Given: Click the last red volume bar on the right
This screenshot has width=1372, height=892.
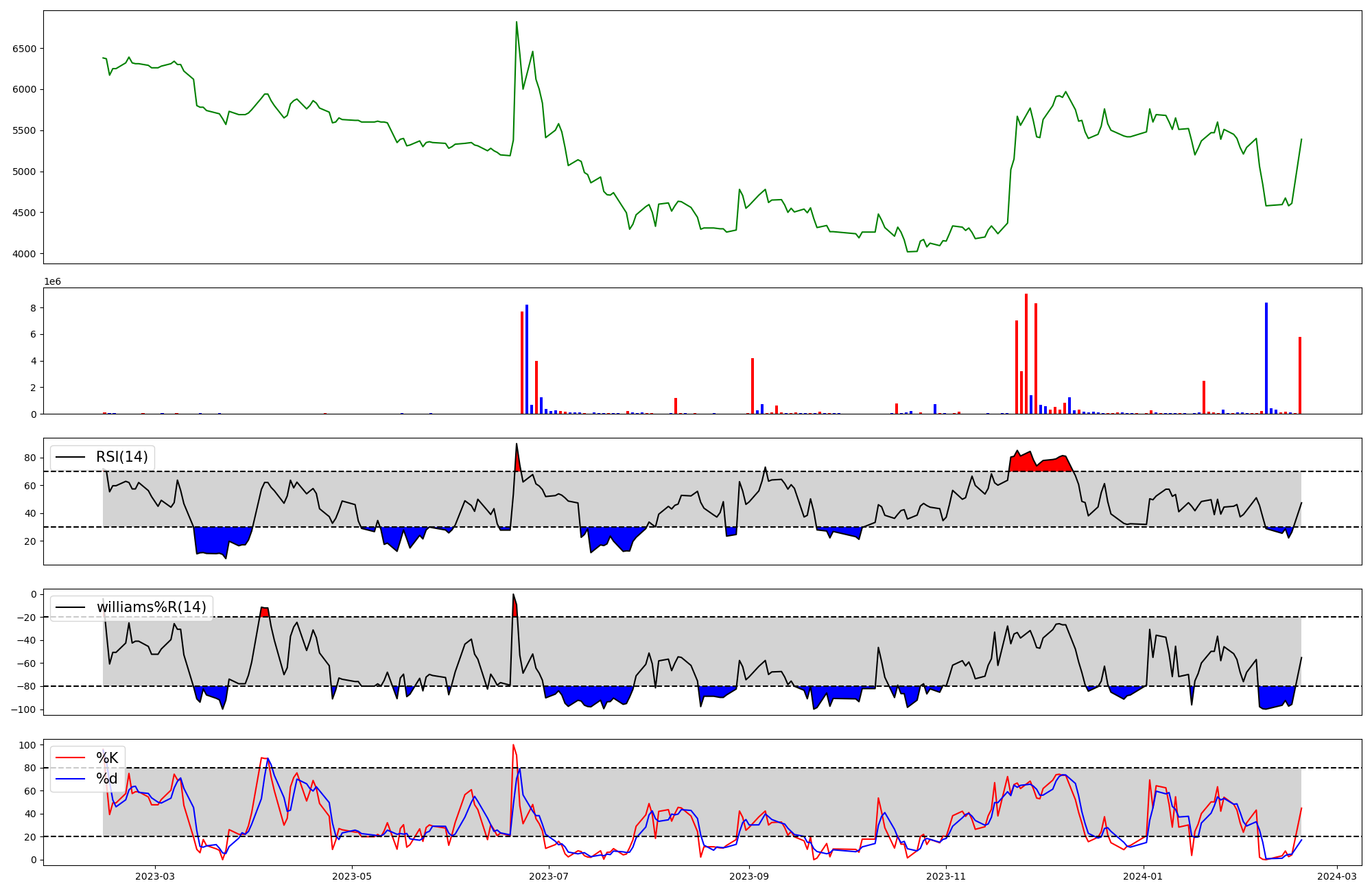Looking at the screenshot, I should (x=1299, y=375).
